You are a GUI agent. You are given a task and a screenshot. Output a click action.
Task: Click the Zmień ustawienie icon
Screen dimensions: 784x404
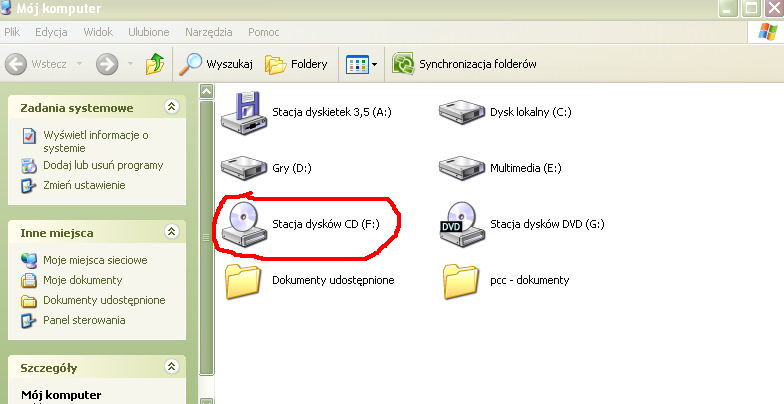point(28,186)
